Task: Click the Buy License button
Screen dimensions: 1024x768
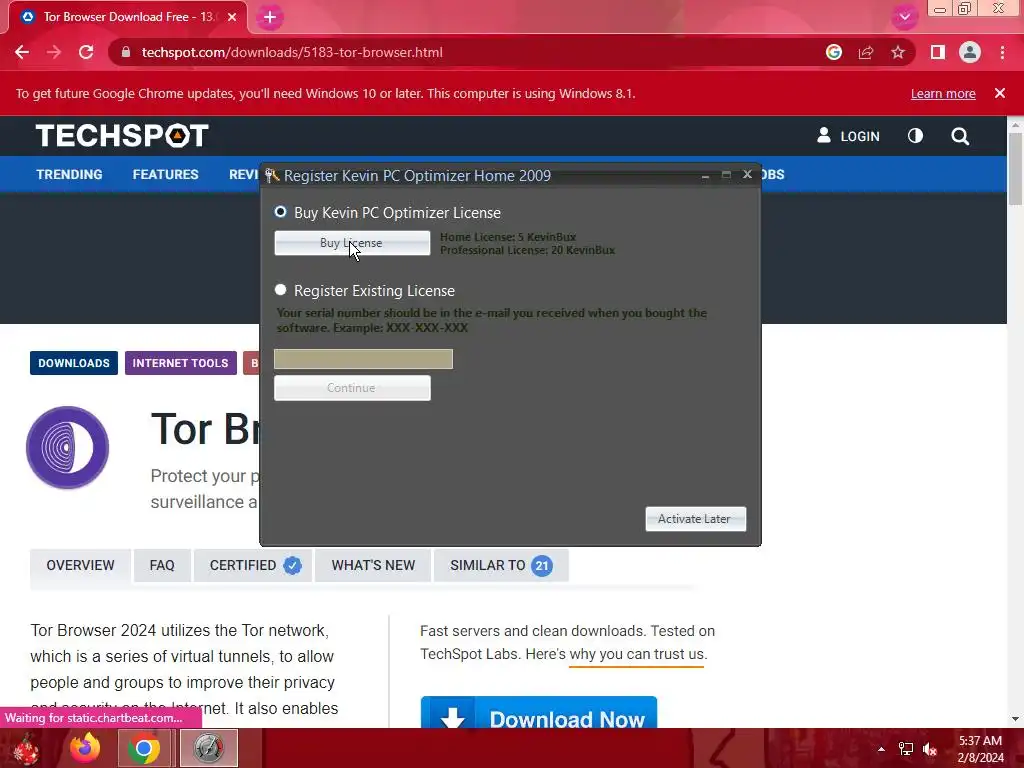Action: (352, 243)
